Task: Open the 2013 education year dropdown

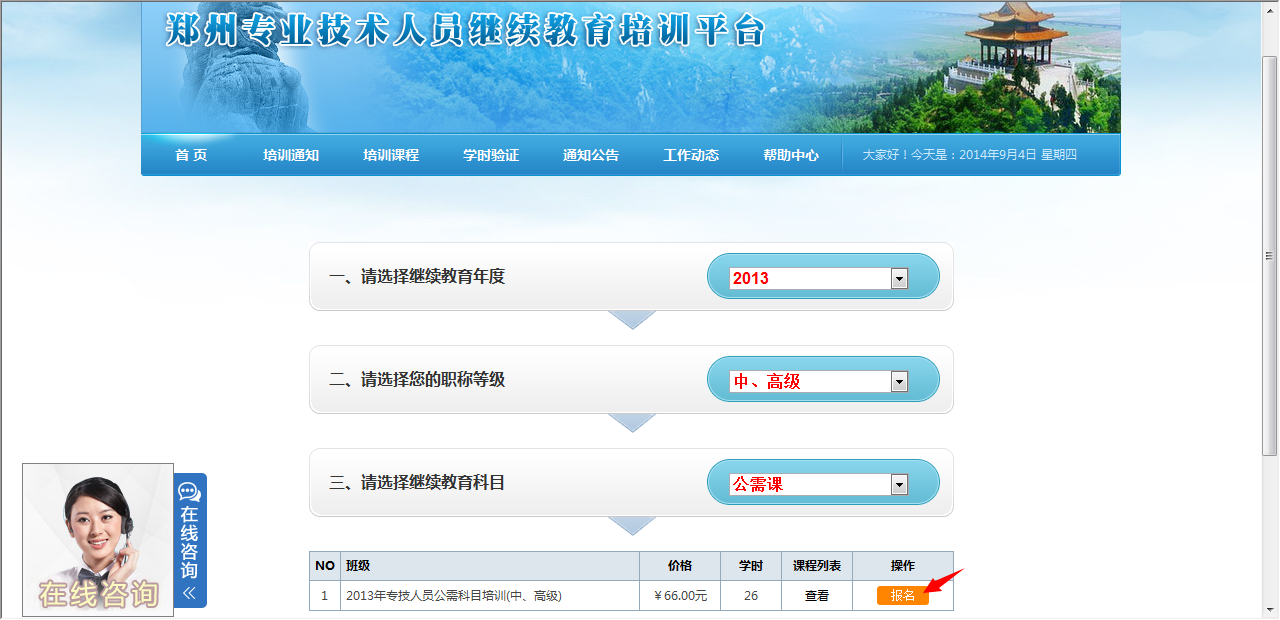Action: coord(899,278)
